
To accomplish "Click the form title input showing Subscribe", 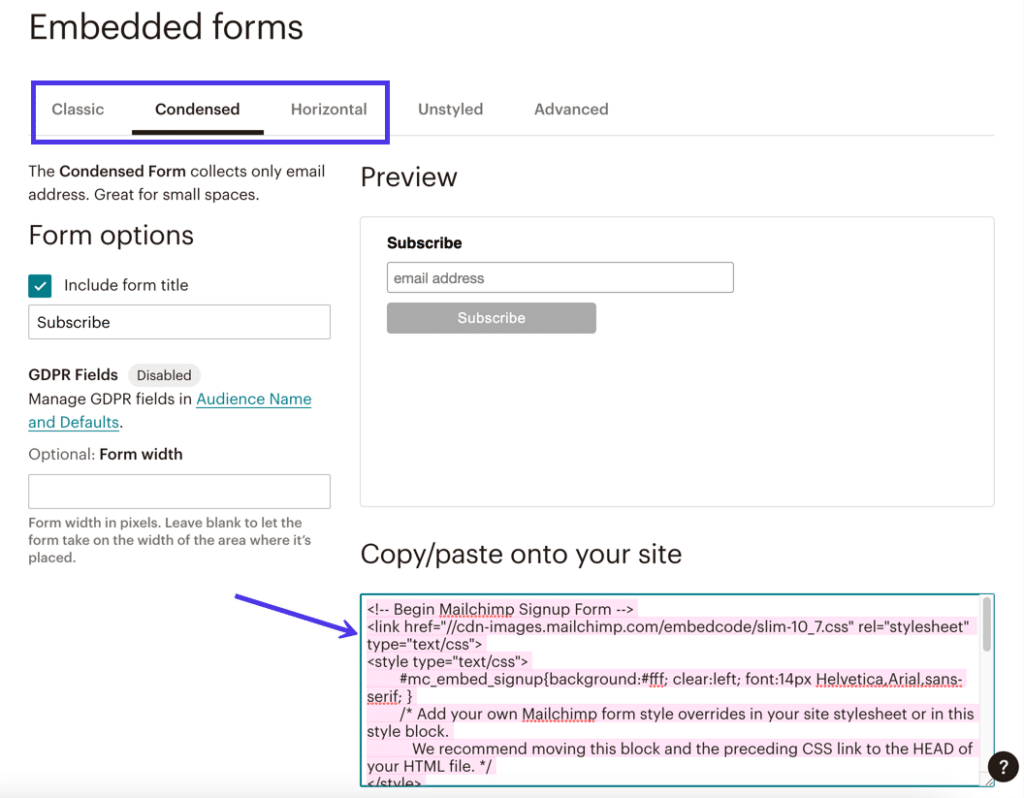I will click(179, 322).
